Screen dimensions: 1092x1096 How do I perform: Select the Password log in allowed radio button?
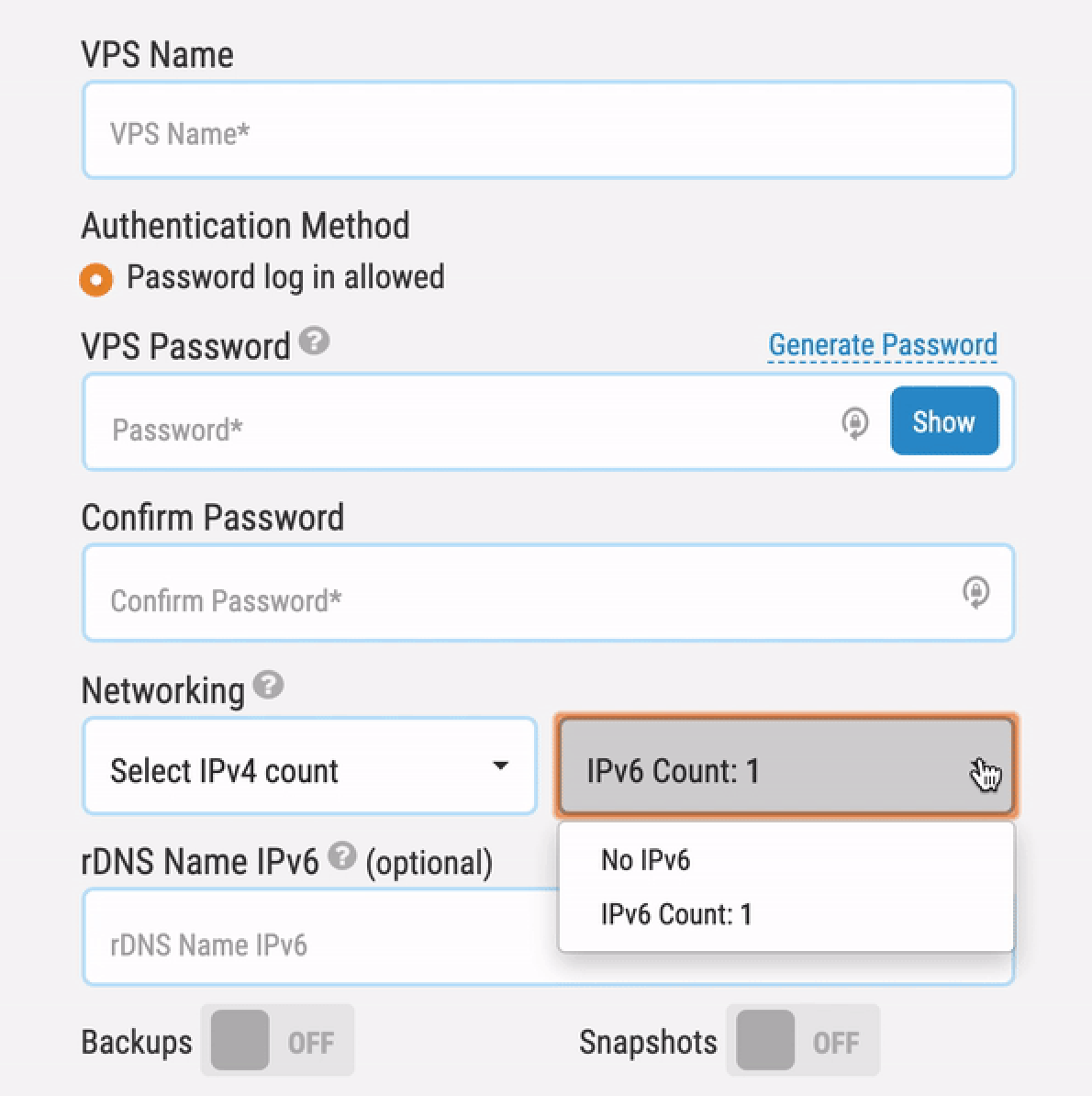[x=96, y=278]
